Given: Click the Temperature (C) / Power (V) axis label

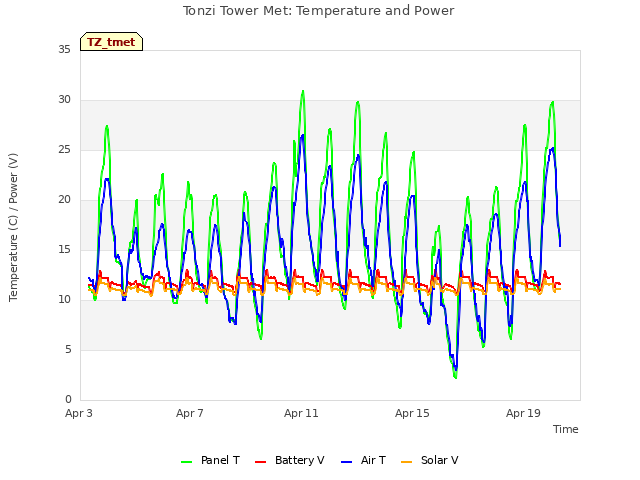Looking at the screenshot, I should click(13, 227).
